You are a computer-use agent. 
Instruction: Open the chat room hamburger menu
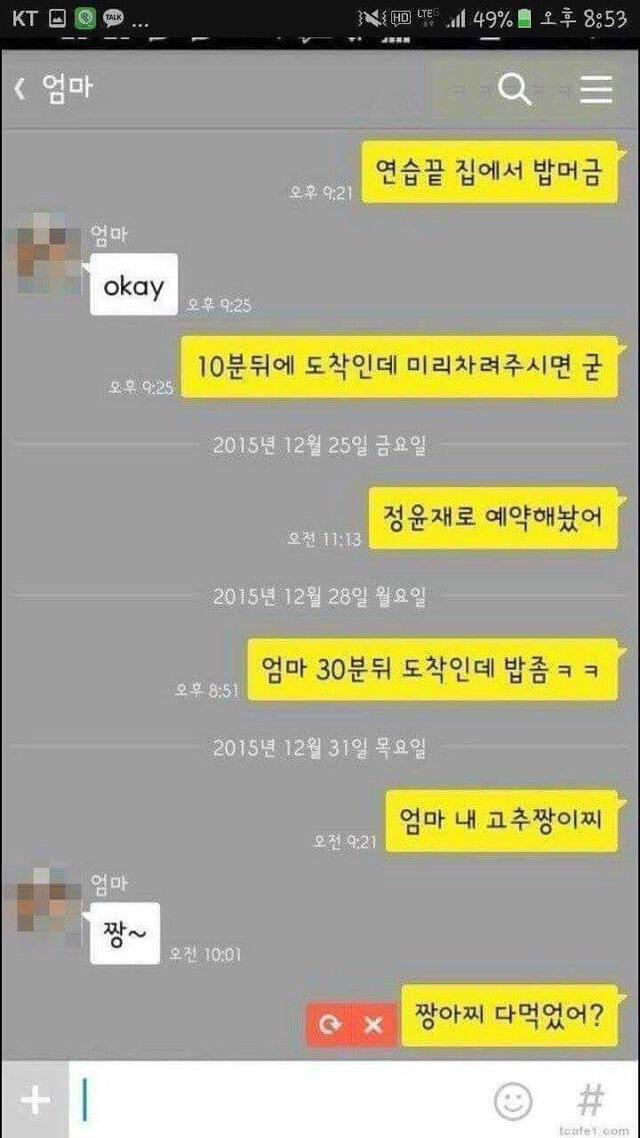(596, 90)
